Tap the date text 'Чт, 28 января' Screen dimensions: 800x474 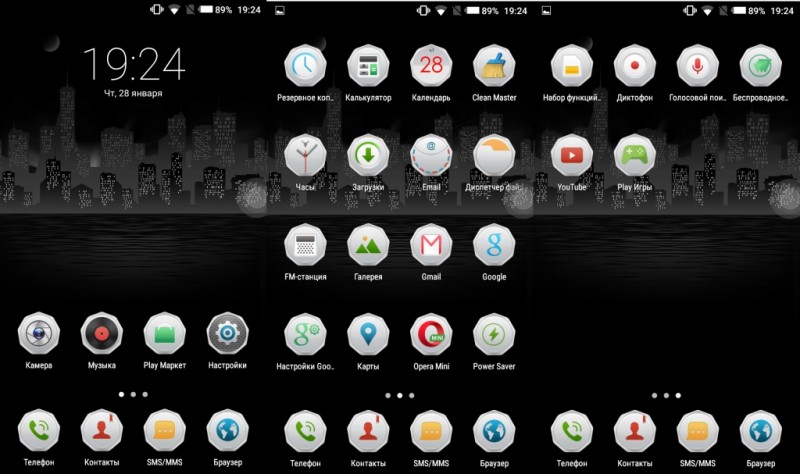tap(133, 93)
